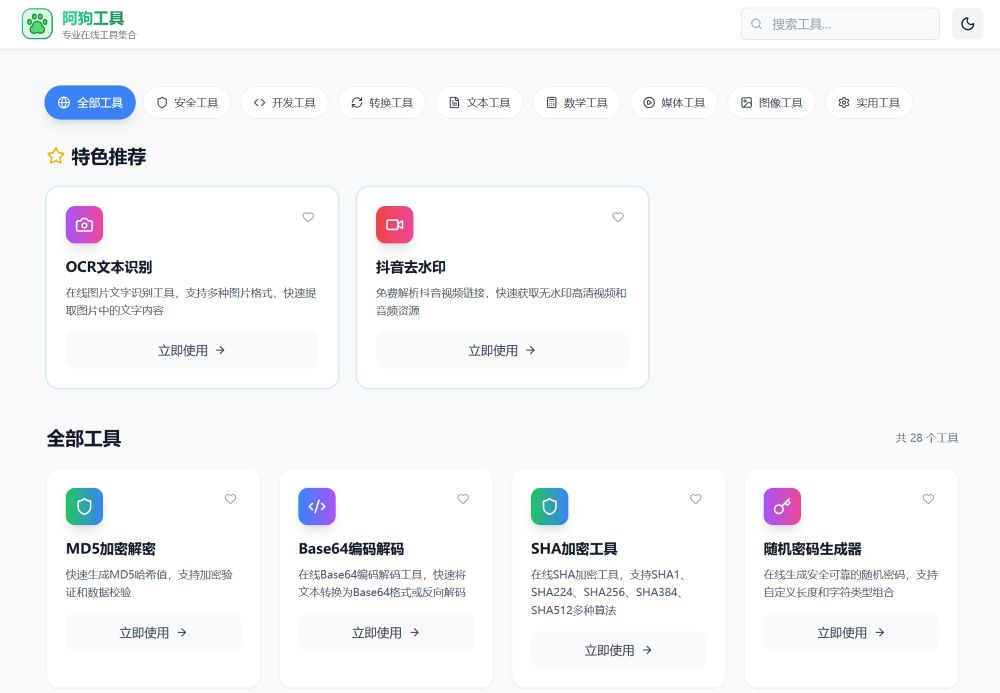
Task: Switch to the 安全工具 category
Action: click(x=187, y=102)
